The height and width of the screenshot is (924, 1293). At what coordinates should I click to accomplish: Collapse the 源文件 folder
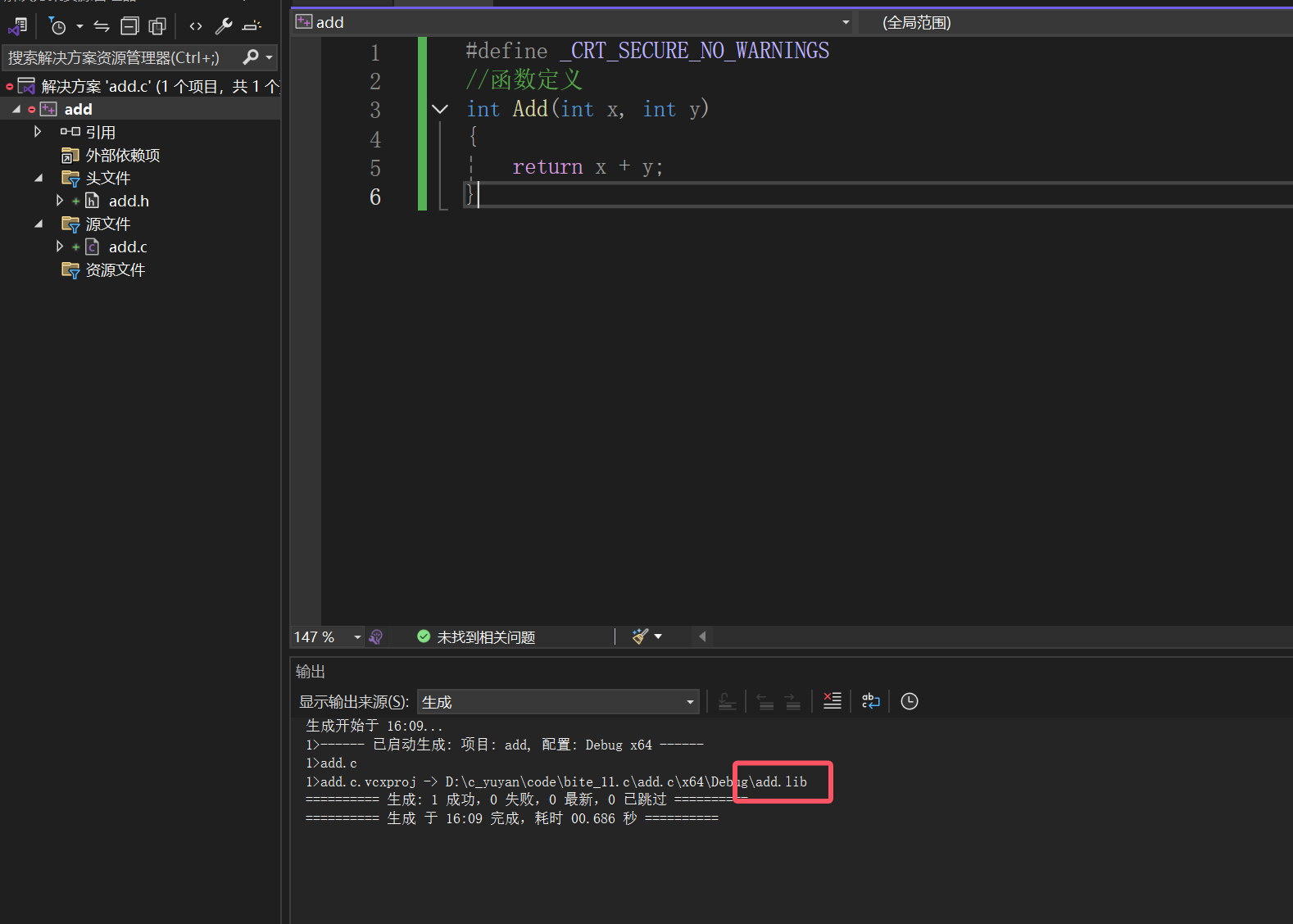pos(39,224)
